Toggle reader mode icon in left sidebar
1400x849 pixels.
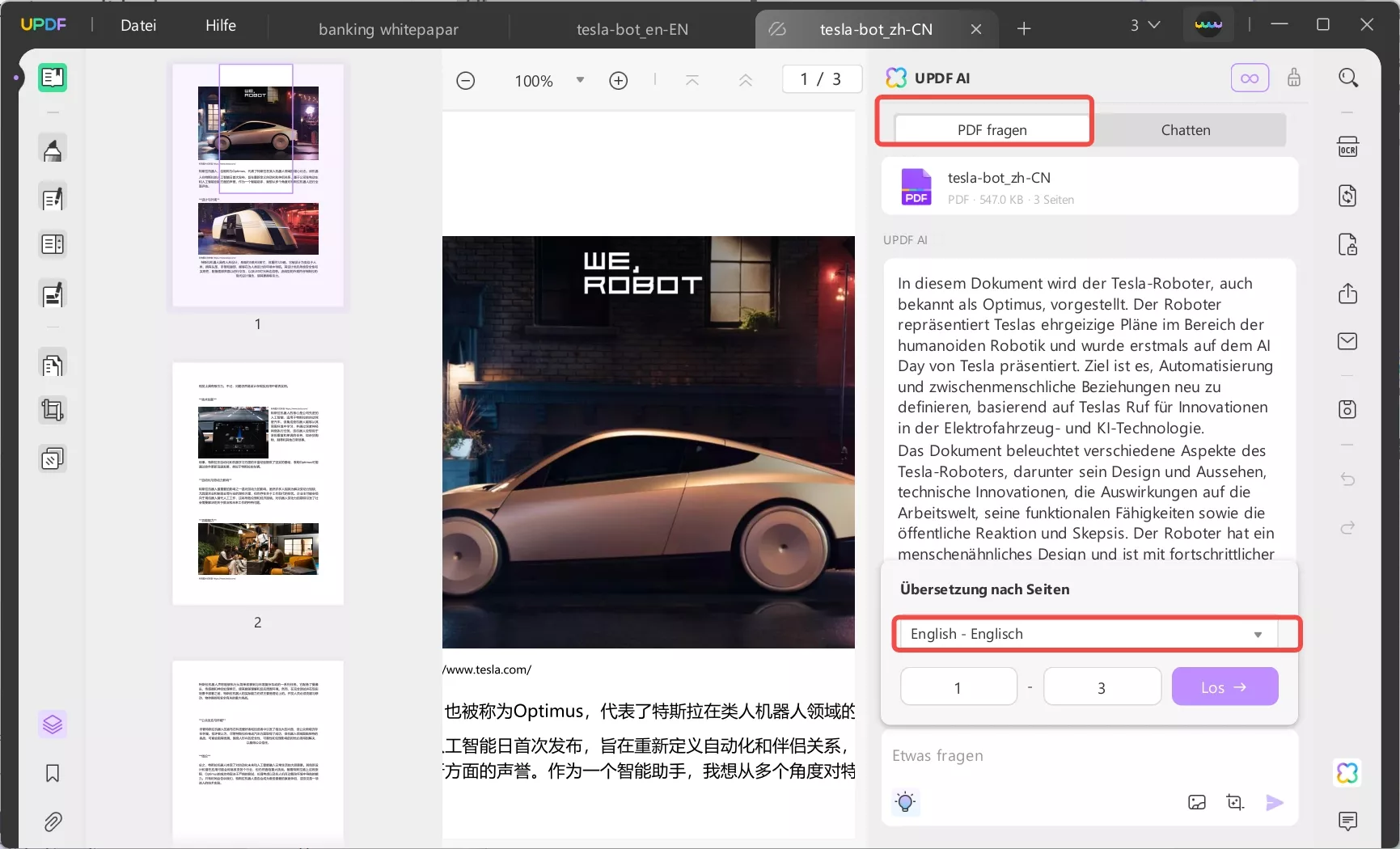point(53,78)
